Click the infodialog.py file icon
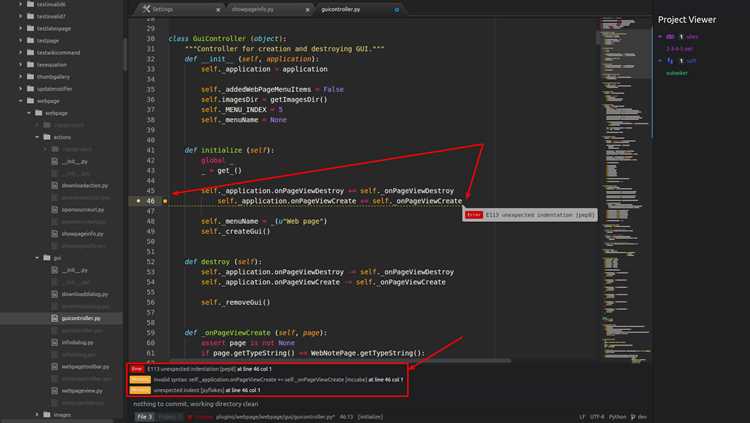 [55, 343]
